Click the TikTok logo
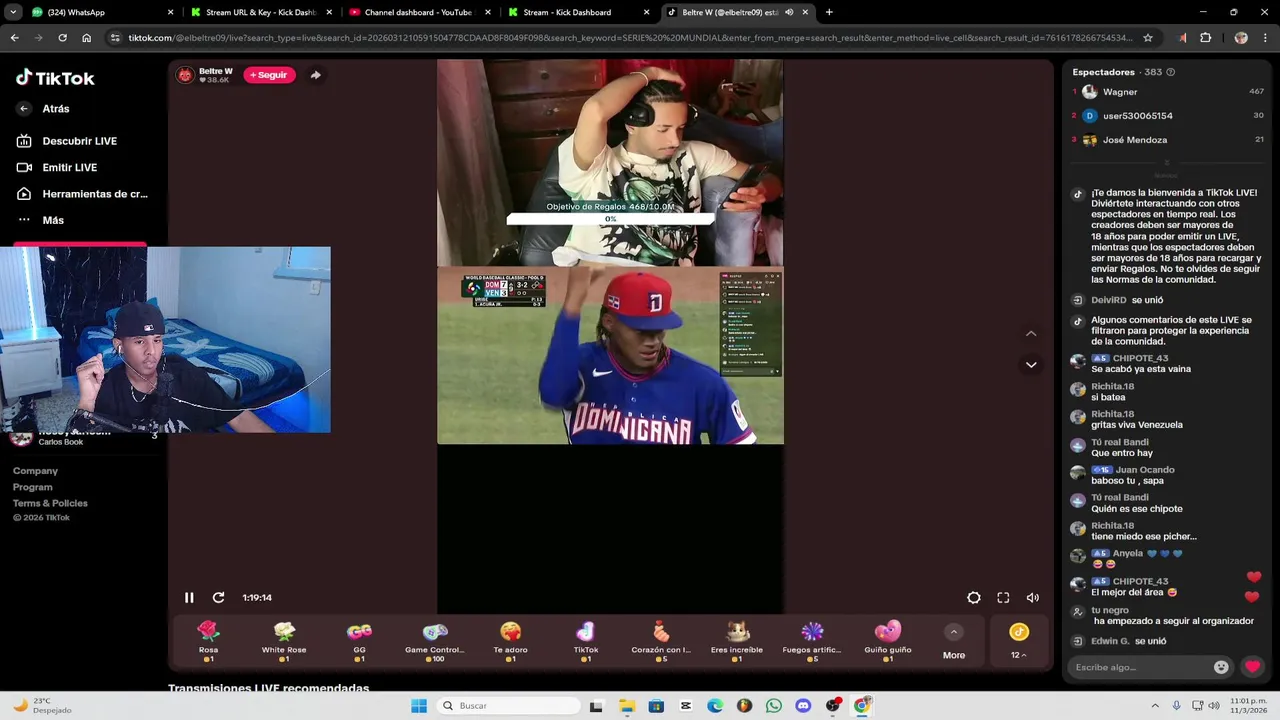 [x=55, y=78]
